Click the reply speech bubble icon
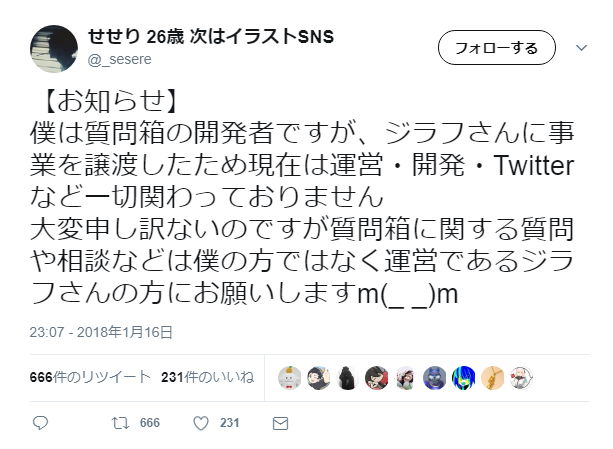613x449 pixels. click(40, 423)
